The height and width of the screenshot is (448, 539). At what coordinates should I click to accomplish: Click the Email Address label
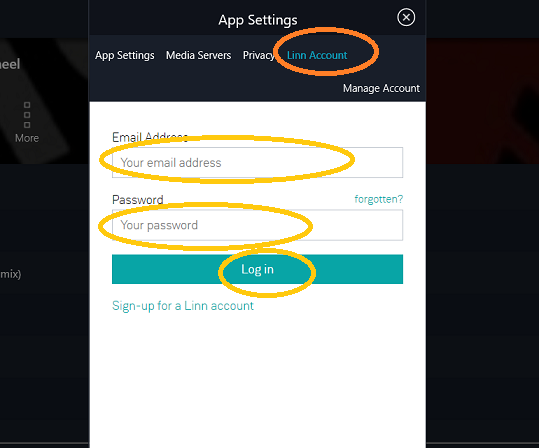point(150,137)
